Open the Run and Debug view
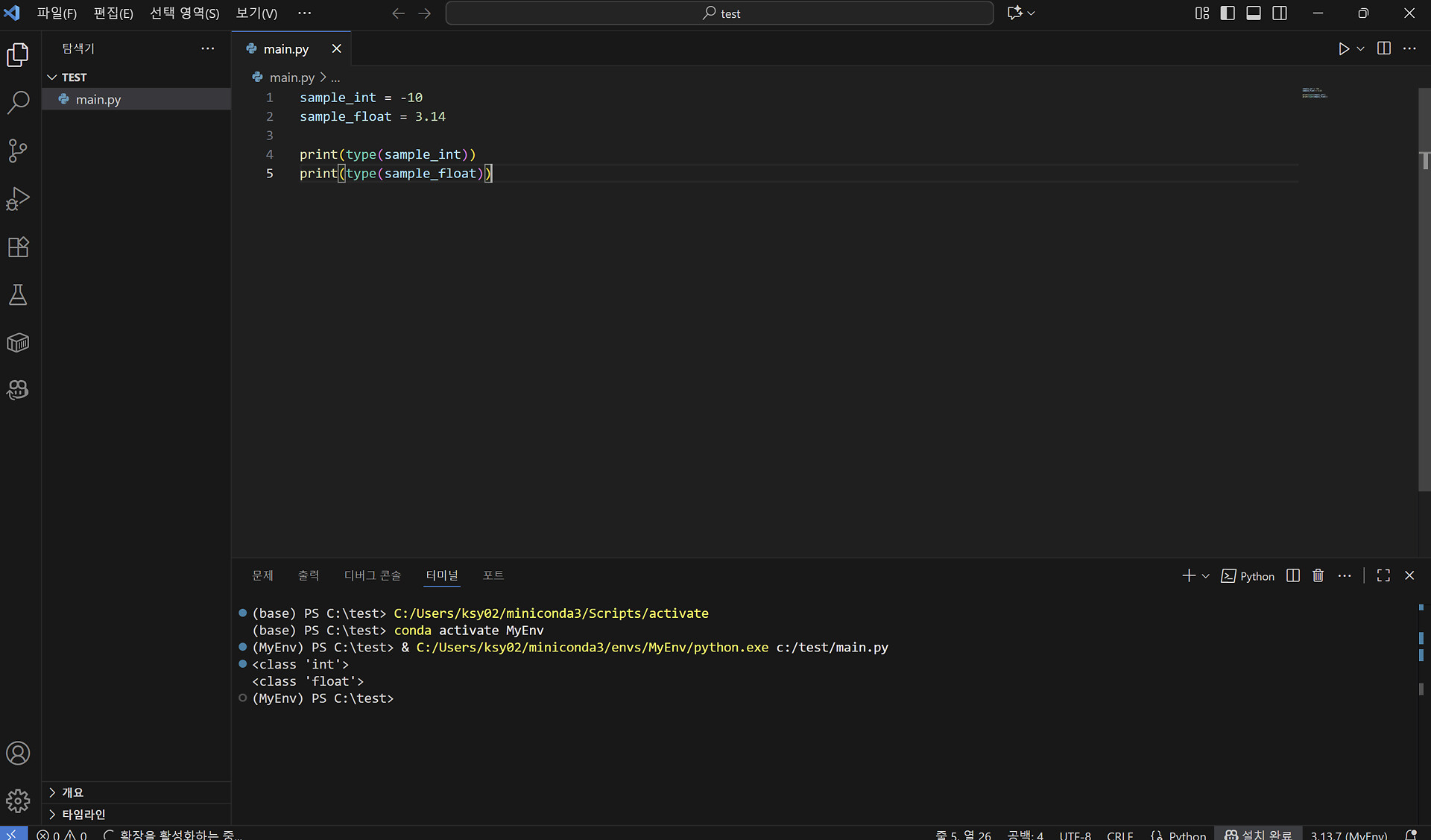The width and height of the screenshot is (1431, 840). click(18, 198)
